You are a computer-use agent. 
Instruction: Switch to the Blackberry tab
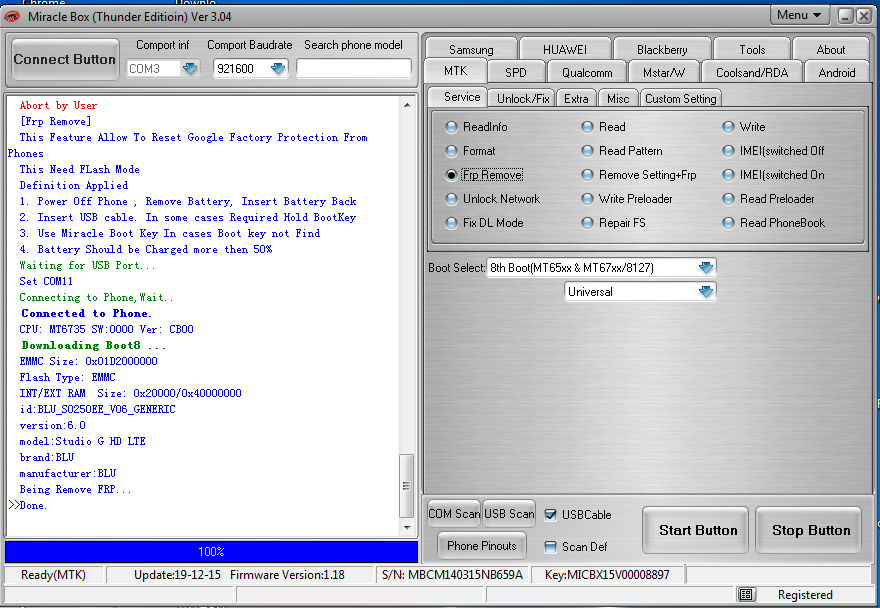(x=662, y=49)
